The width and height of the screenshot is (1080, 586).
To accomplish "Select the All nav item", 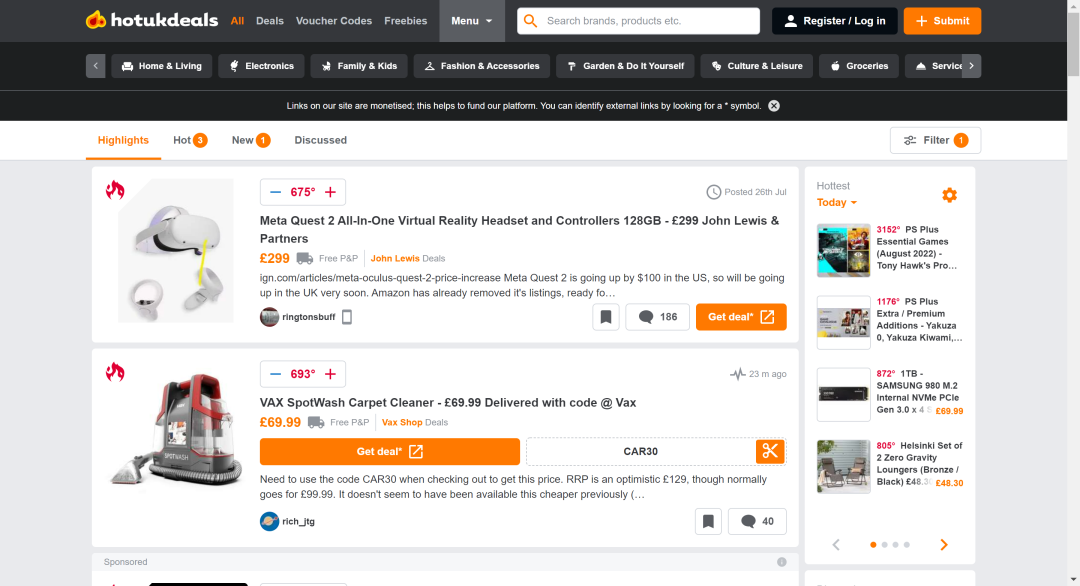I will [237, 21].
